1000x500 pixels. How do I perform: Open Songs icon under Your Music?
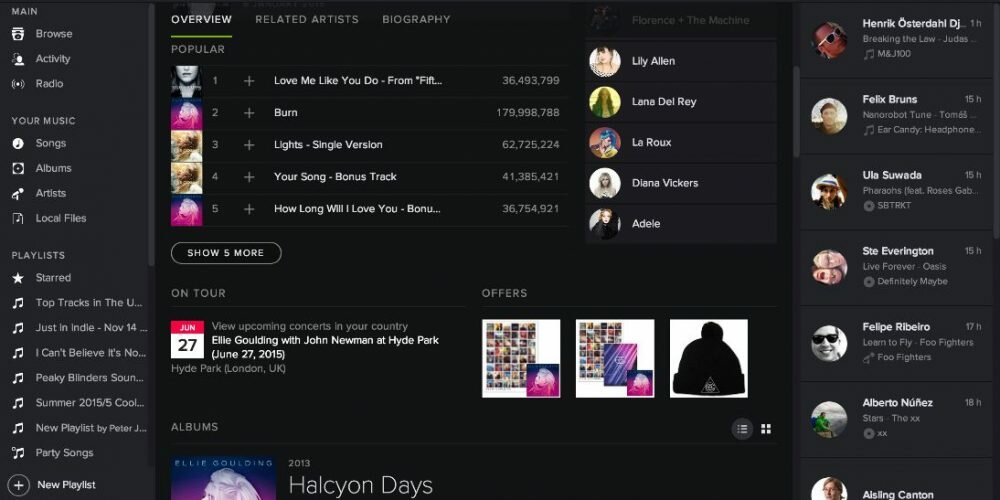[x=18, y=143]
